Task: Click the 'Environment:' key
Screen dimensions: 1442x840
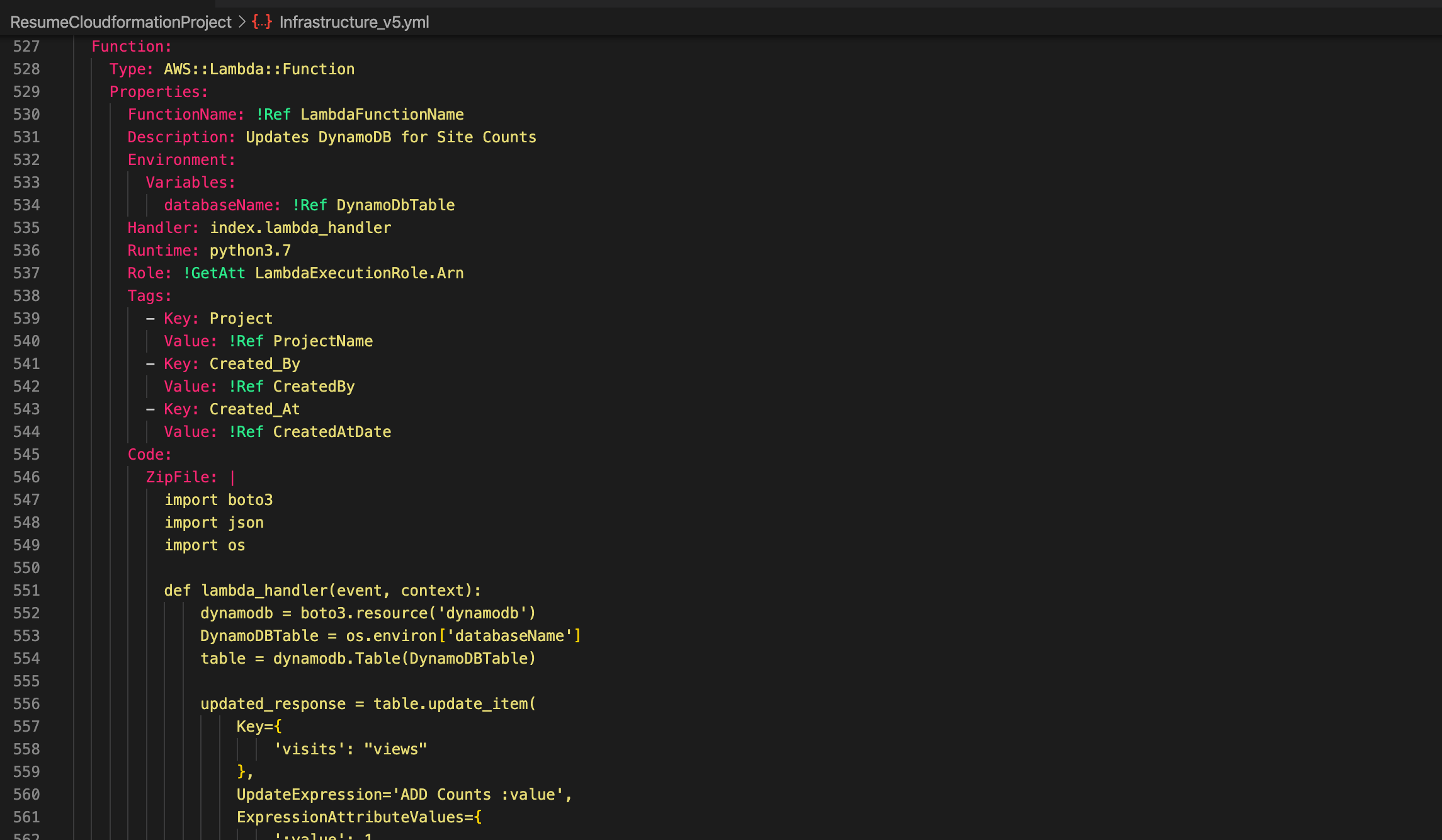Action: 182,160
